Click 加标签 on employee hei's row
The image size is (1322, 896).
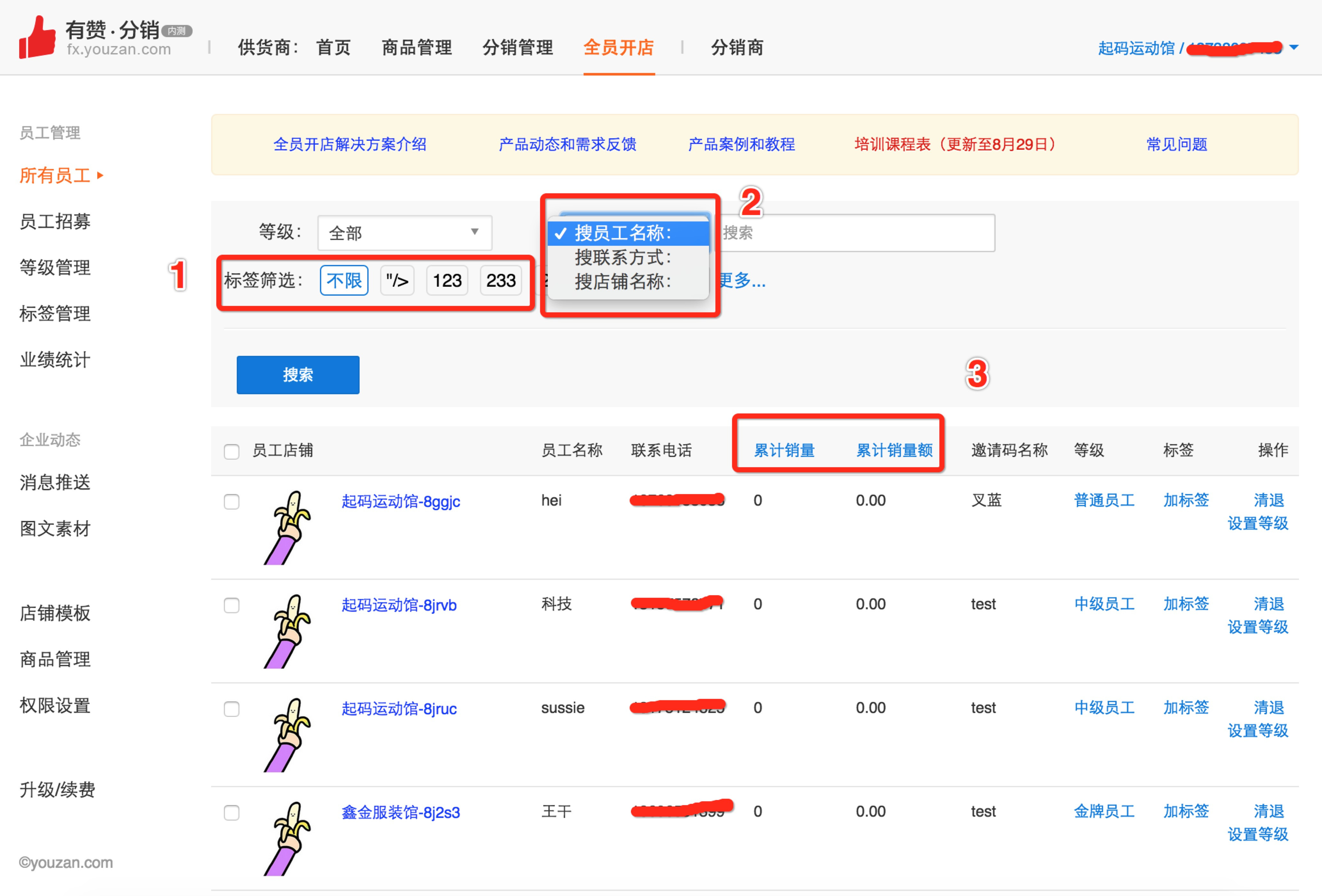pyautogui.click(x=1186, y=500)
